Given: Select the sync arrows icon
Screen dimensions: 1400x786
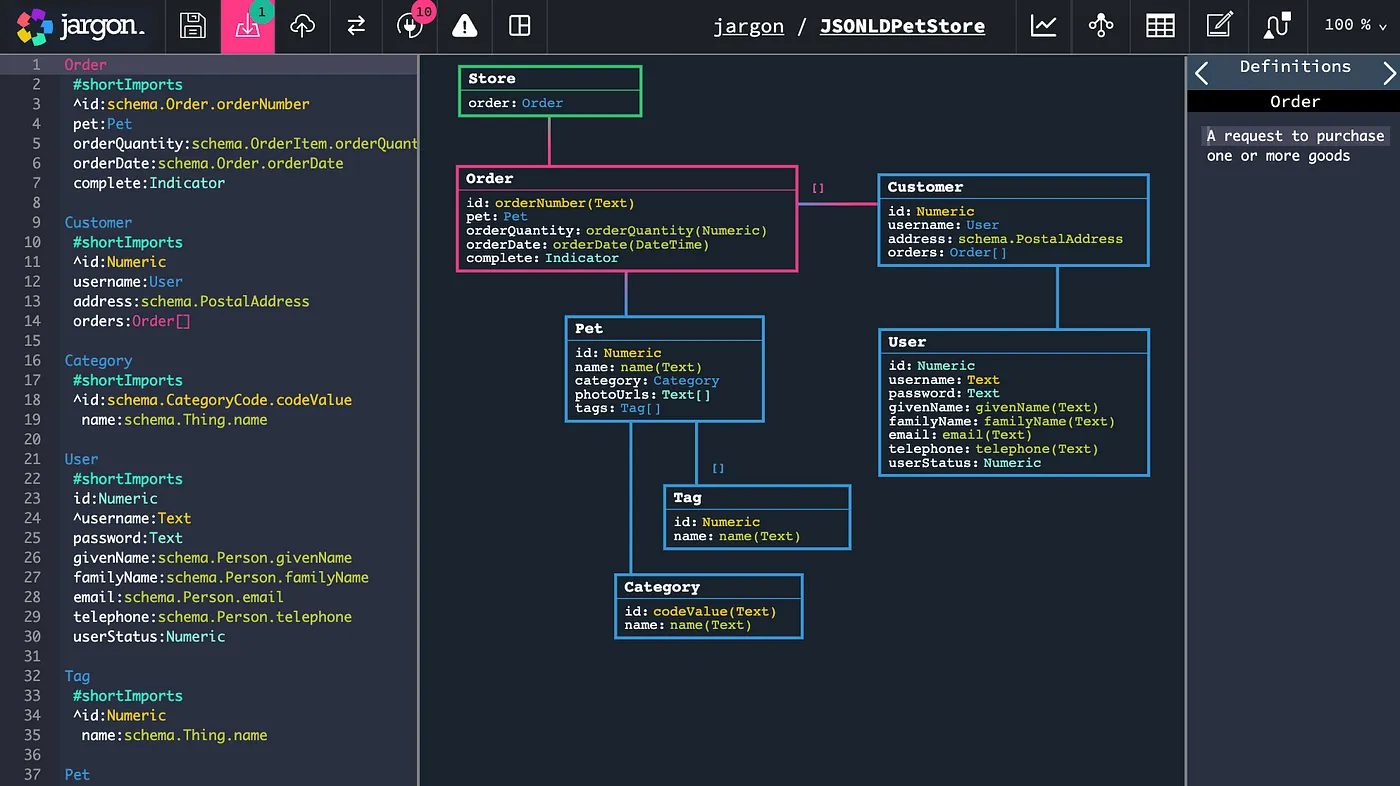Looking at the screenshot, I should [356, 26].
